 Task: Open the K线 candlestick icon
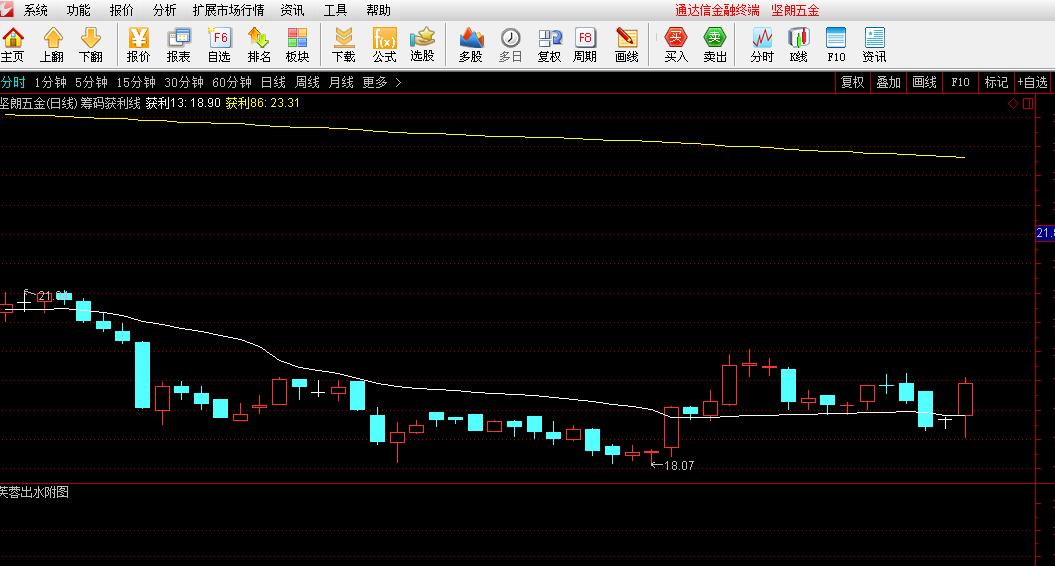[799, 45]
